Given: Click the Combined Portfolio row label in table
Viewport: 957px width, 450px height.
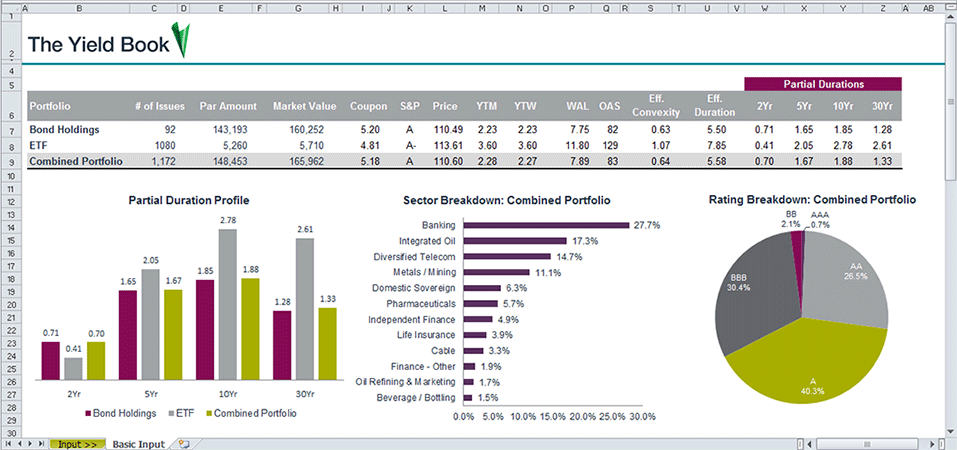Looking at the screenshot, I should (x=76, y=162).
